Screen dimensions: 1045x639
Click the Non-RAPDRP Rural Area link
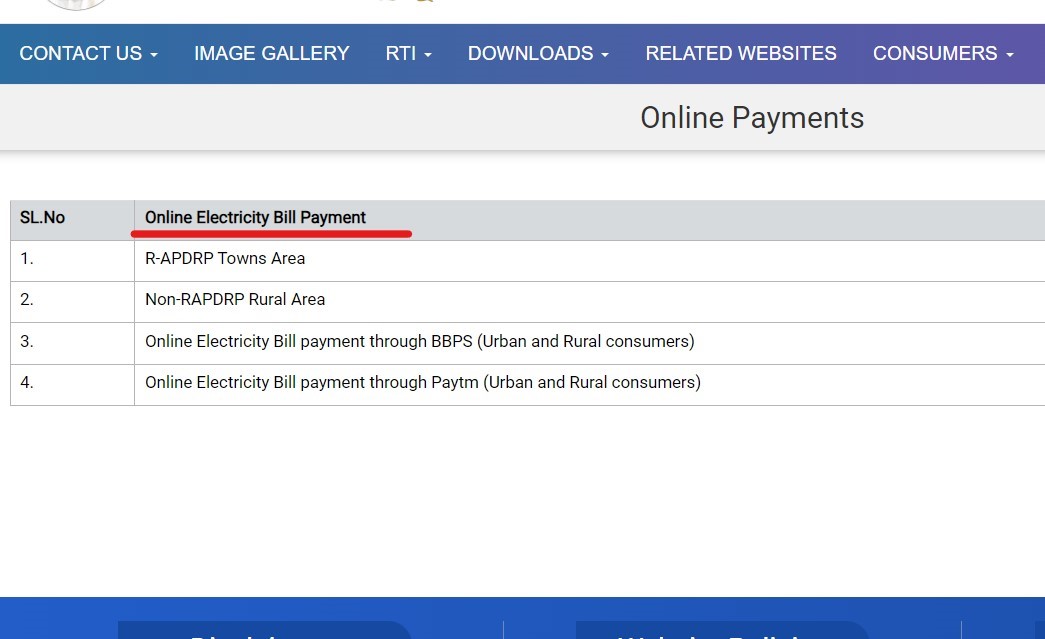(235, 299)
